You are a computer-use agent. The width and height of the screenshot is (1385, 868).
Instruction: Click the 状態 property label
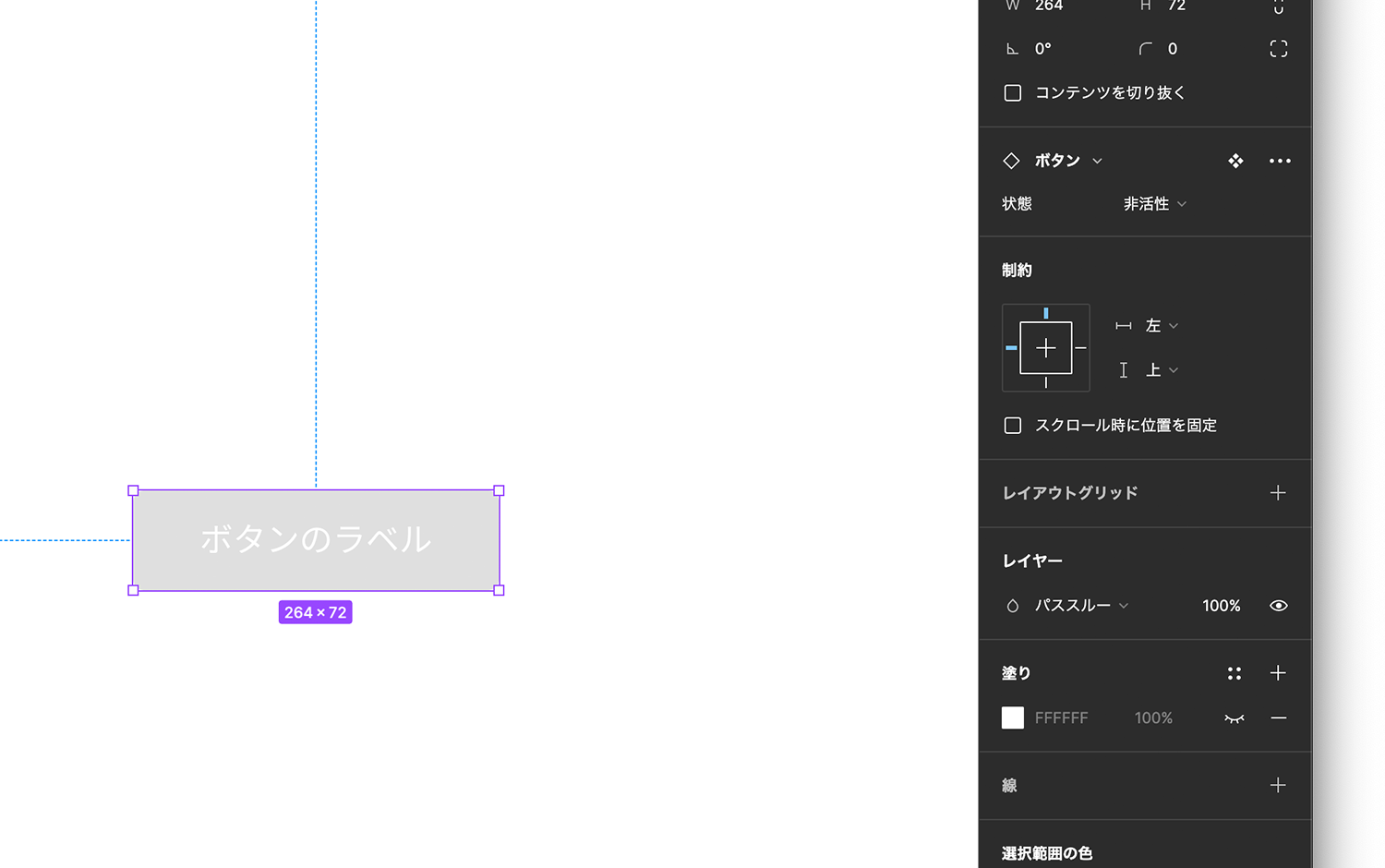[1017, 204]
